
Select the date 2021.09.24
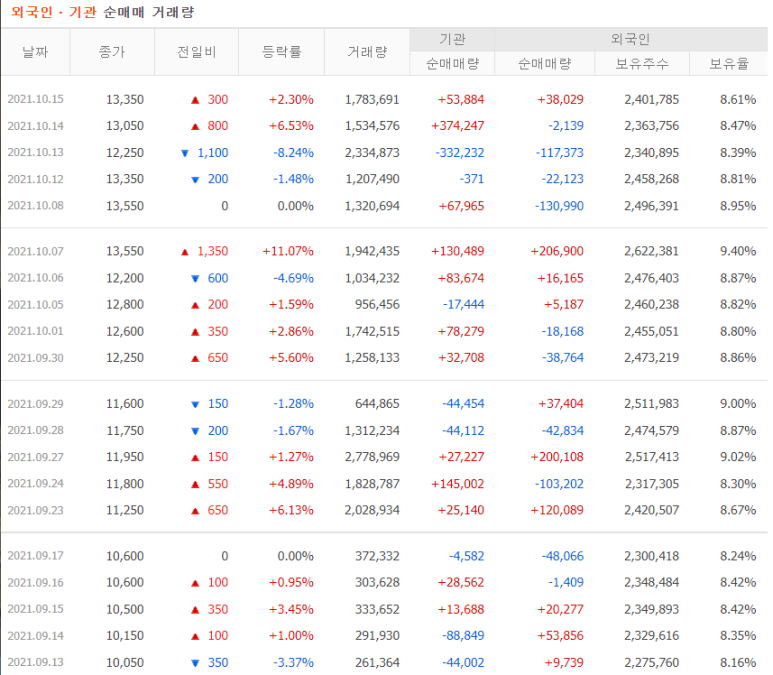click(35, 484)
